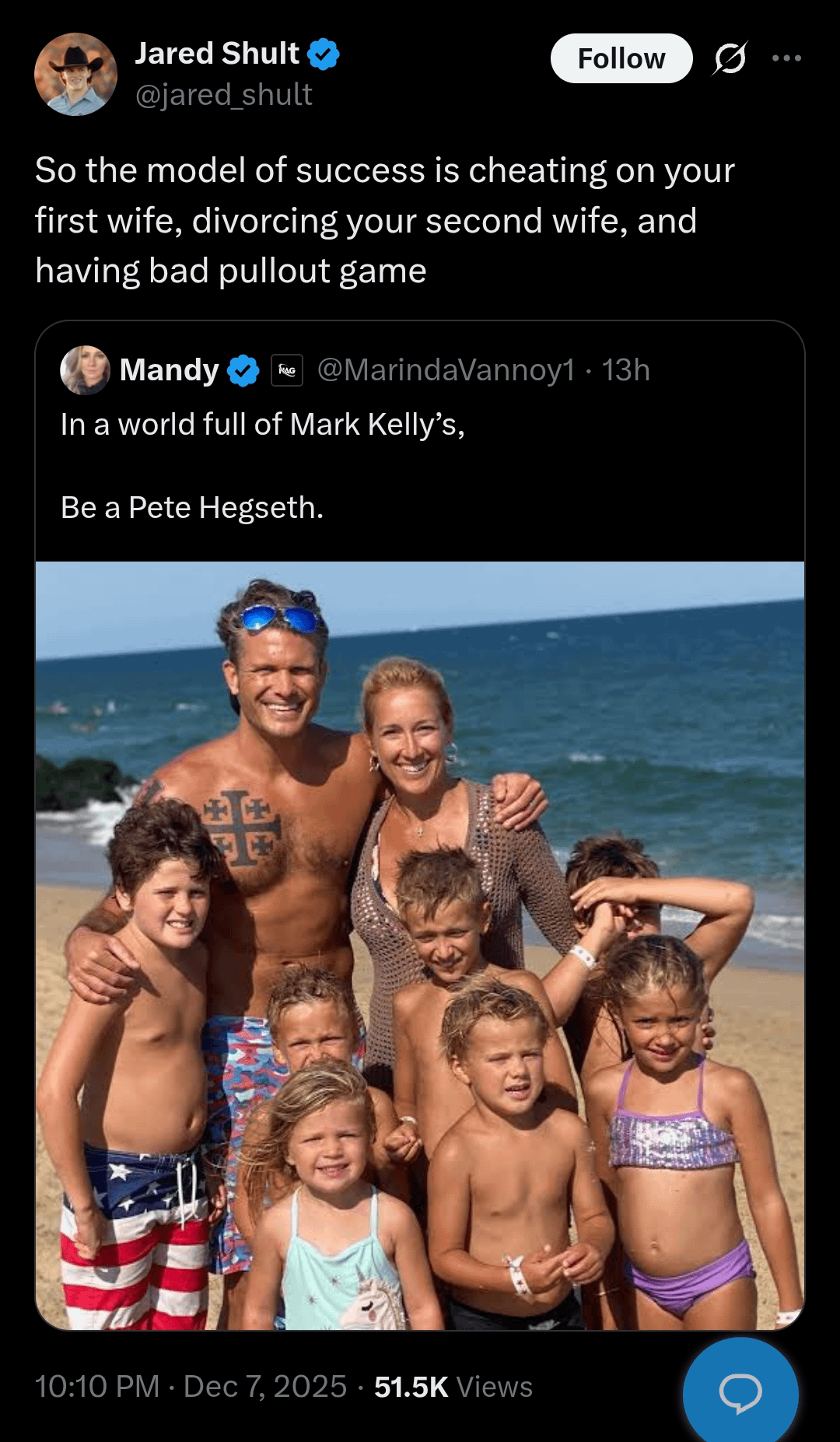Tap the "Be a Pete Hegseth." line
Screen dimensions: 840x1442
pos(191,508)
